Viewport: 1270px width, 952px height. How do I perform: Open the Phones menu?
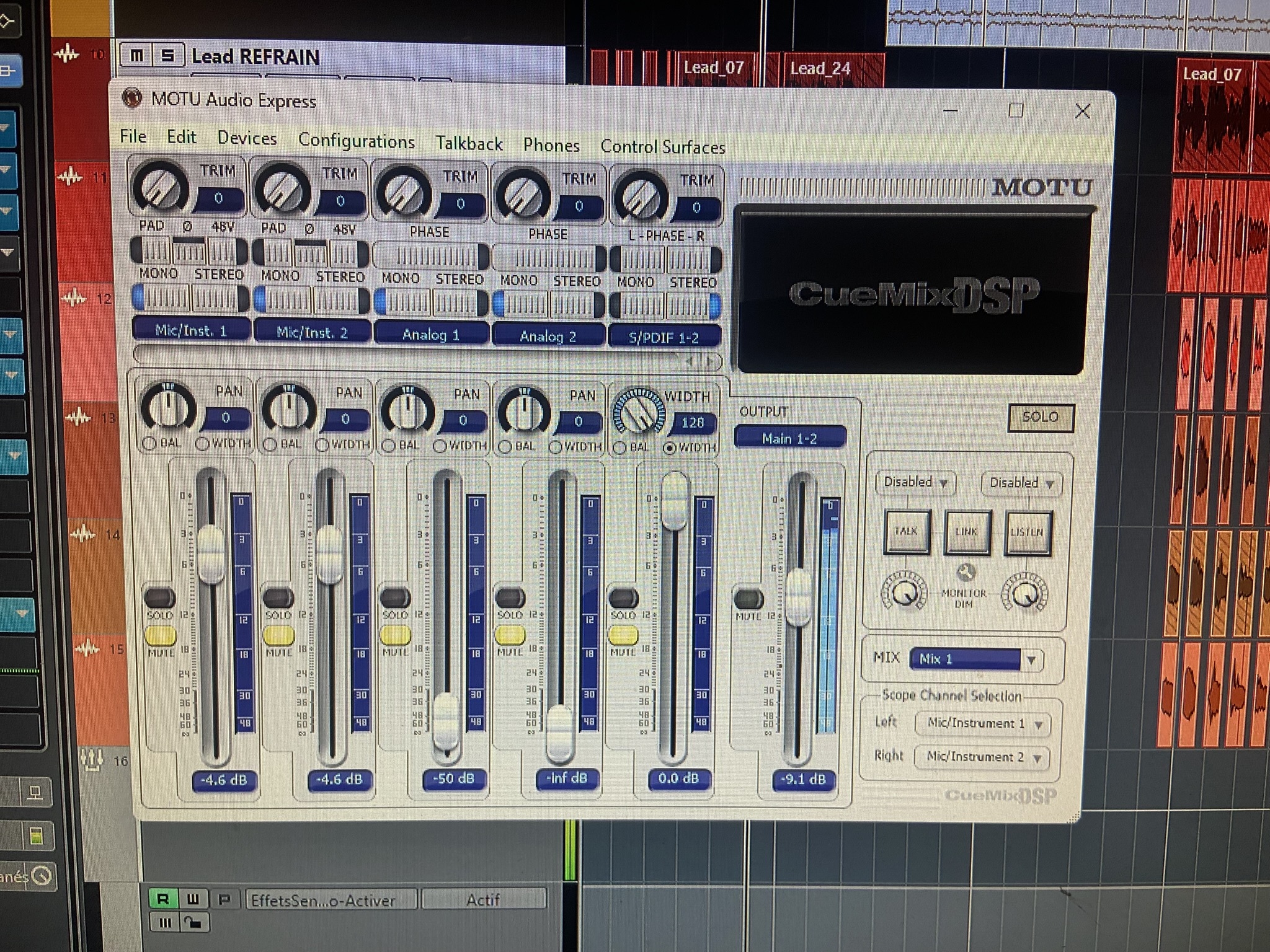pos(551,145)
